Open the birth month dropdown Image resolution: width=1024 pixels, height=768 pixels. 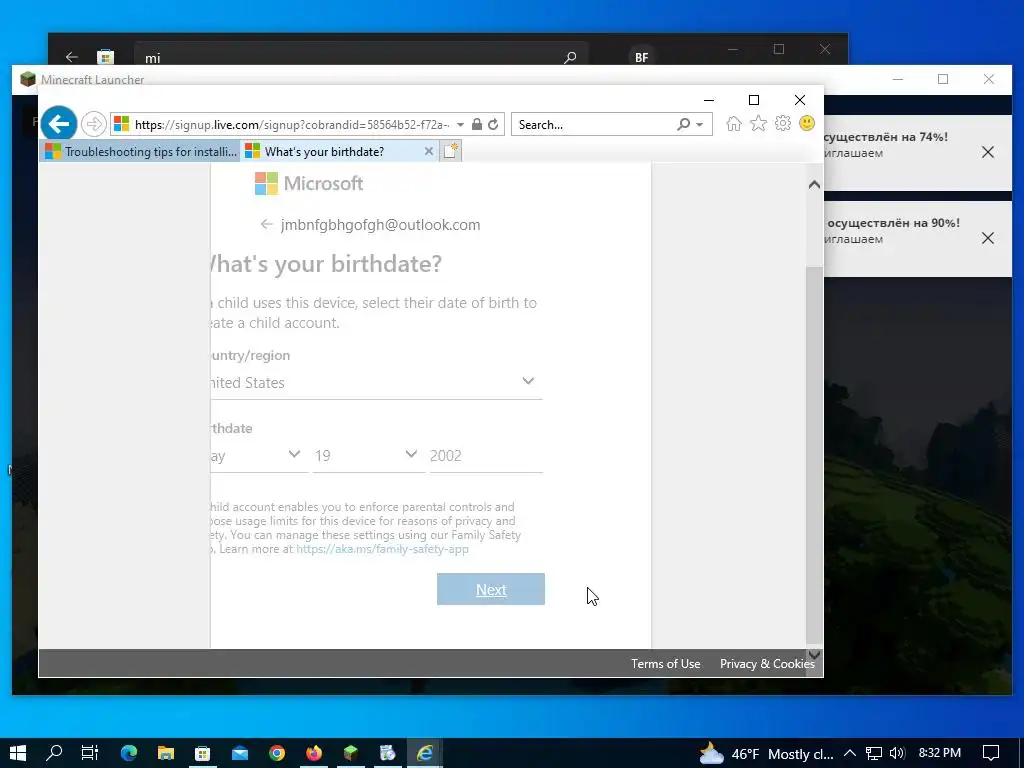click(x=259, y=455)
